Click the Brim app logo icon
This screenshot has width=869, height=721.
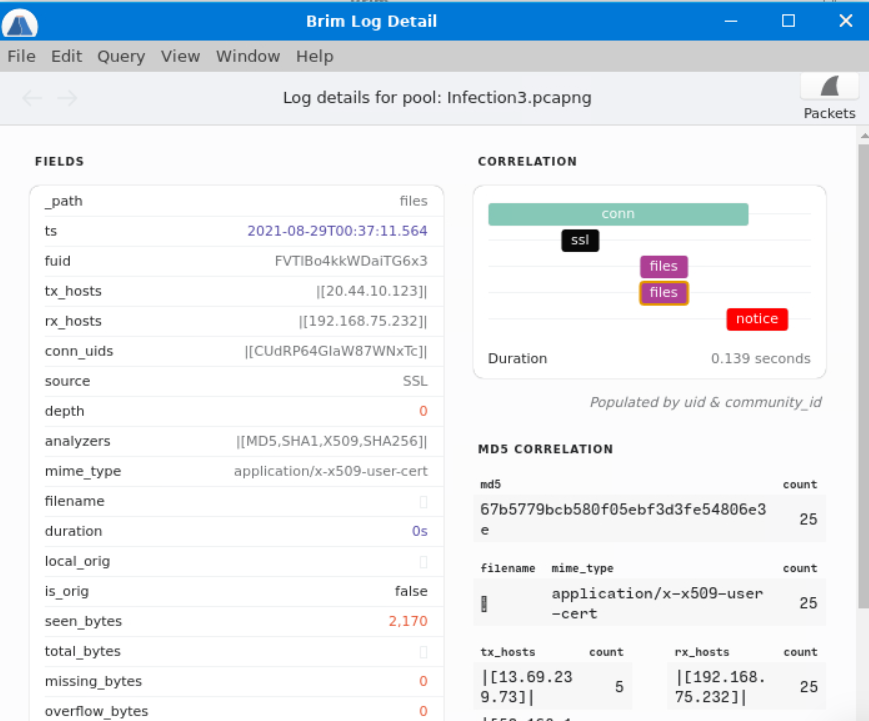click(x=19, y=22)
